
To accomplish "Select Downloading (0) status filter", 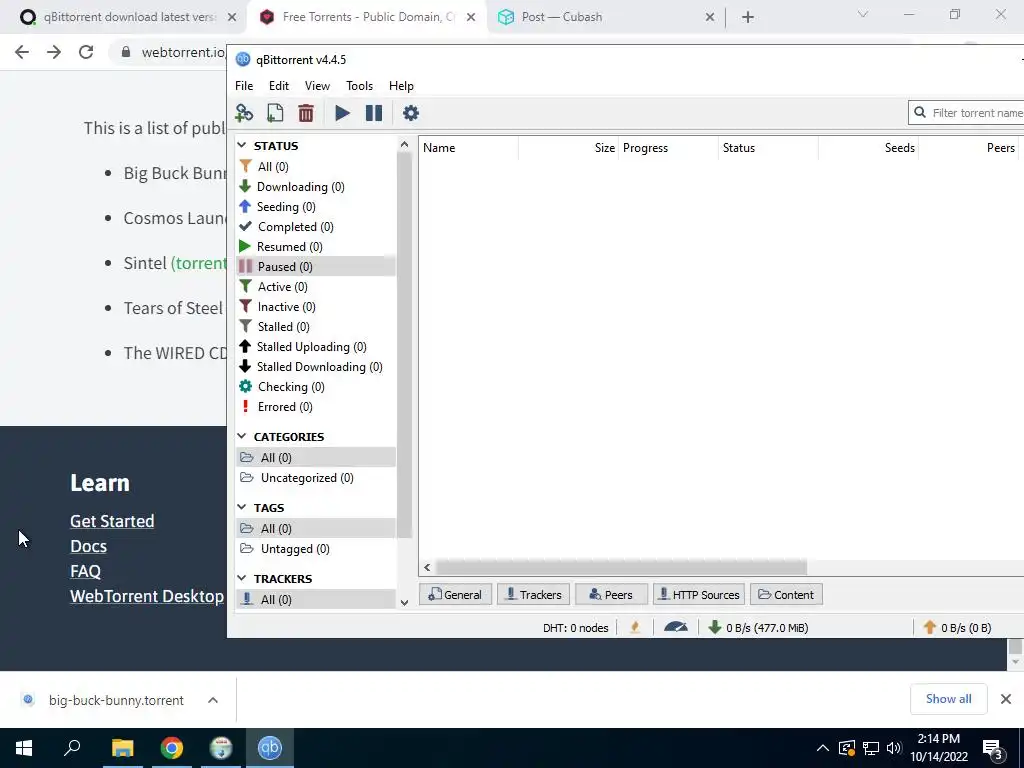I will click(x=316, y=187).
